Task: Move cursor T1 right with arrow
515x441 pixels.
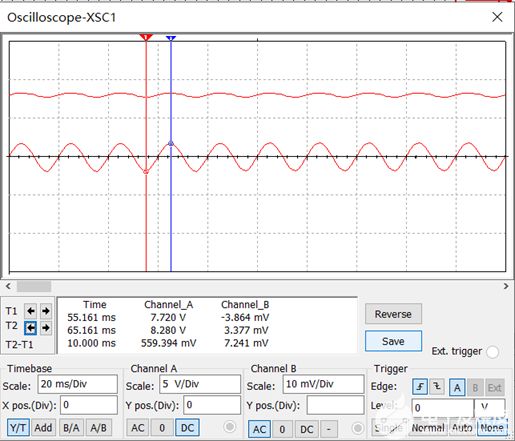Action: click(46, 311)
